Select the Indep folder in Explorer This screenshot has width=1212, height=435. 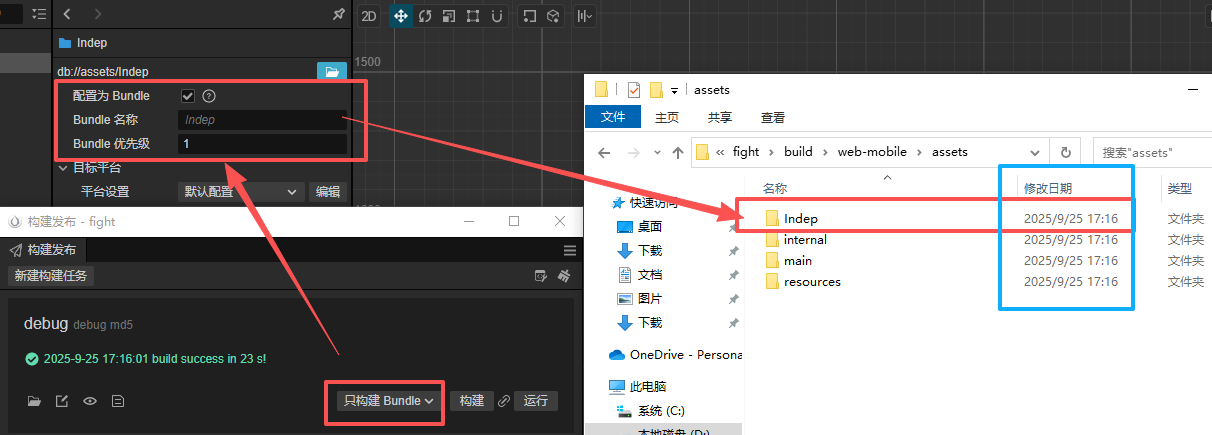pos(801,218)
